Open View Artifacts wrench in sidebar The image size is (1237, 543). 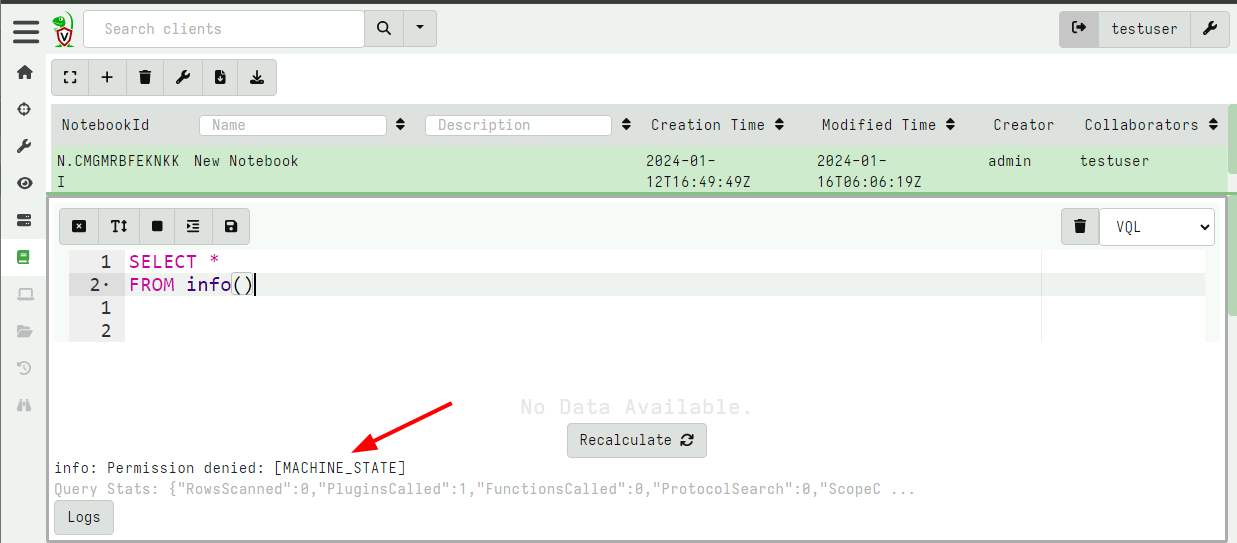coord(25,146)
